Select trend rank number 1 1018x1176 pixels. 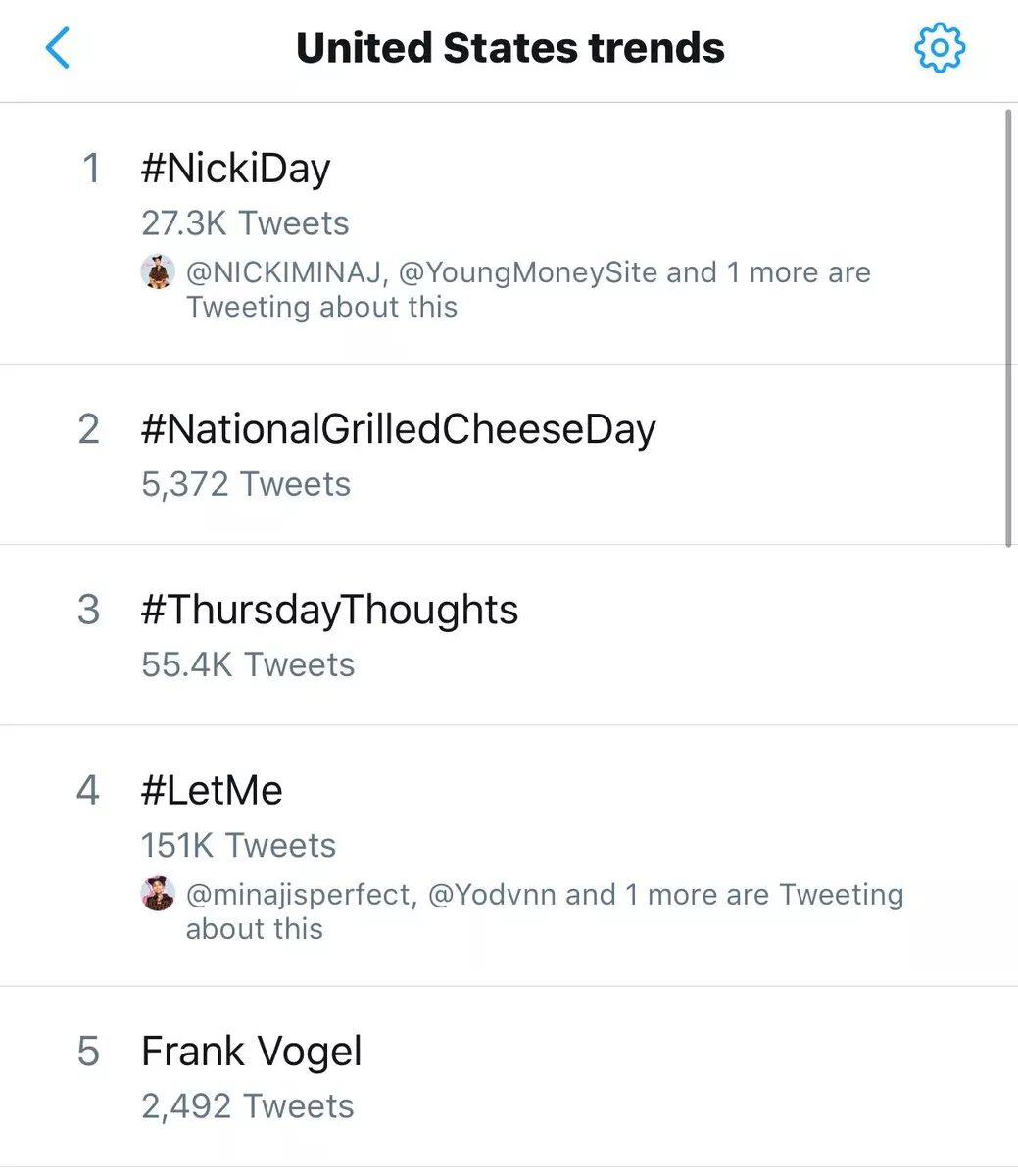pyautogui.click(x=91, y=169)
